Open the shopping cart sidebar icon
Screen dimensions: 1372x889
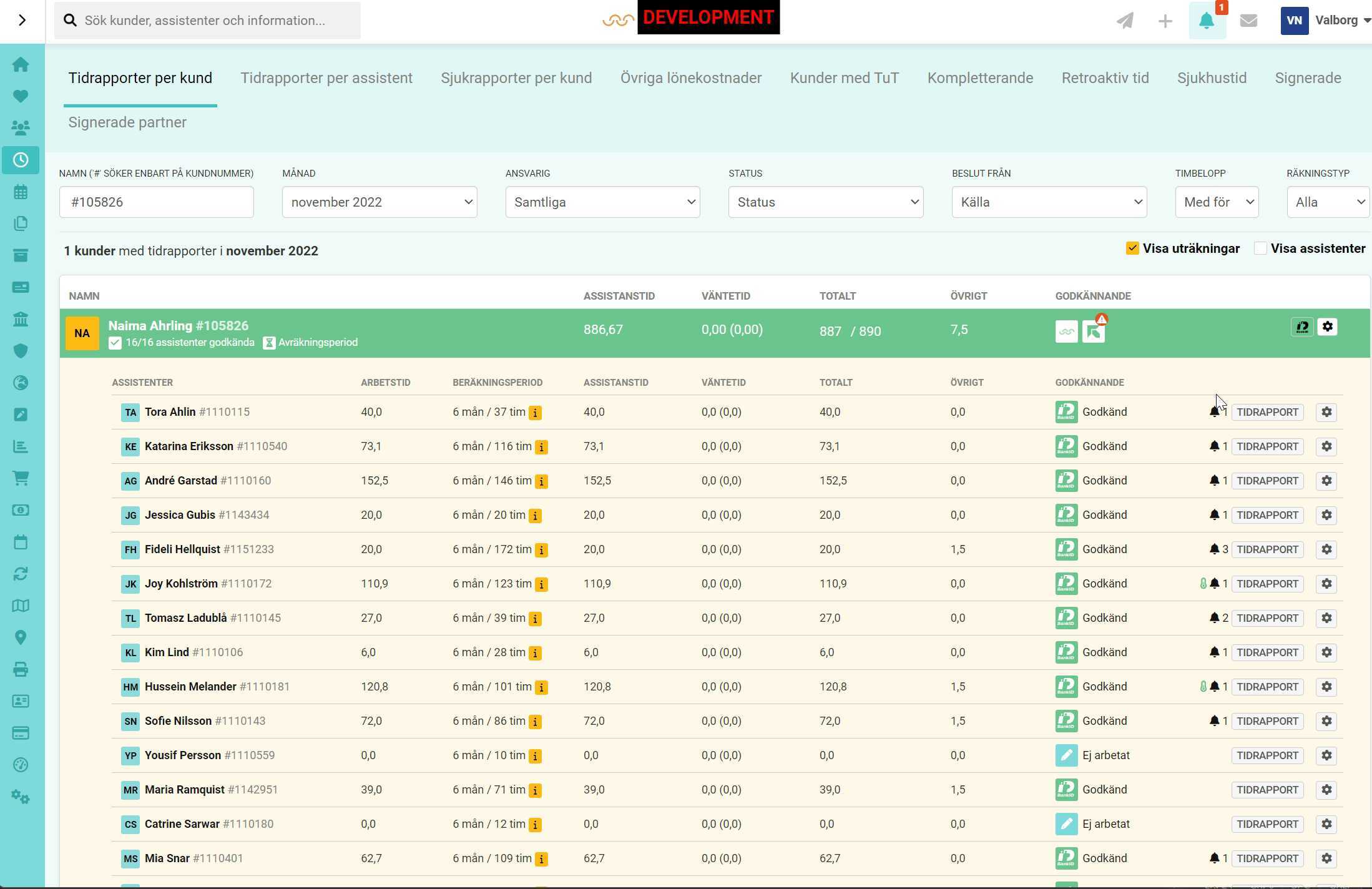(x=21, y=478)
